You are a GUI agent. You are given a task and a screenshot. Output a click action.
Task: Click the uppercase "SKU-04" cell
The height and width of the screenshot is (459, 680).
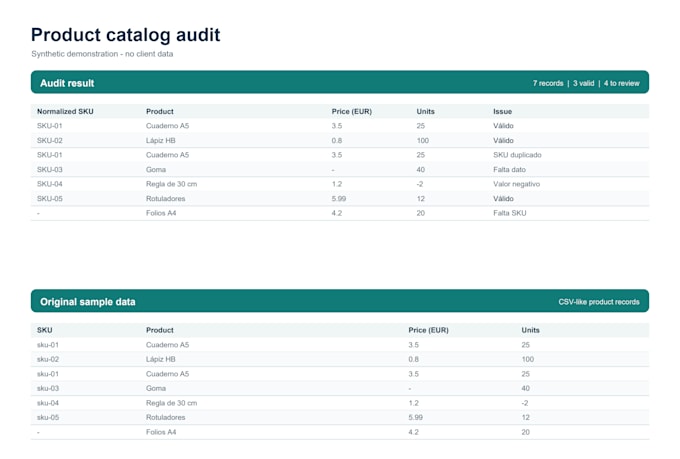(x=49, y=184)
